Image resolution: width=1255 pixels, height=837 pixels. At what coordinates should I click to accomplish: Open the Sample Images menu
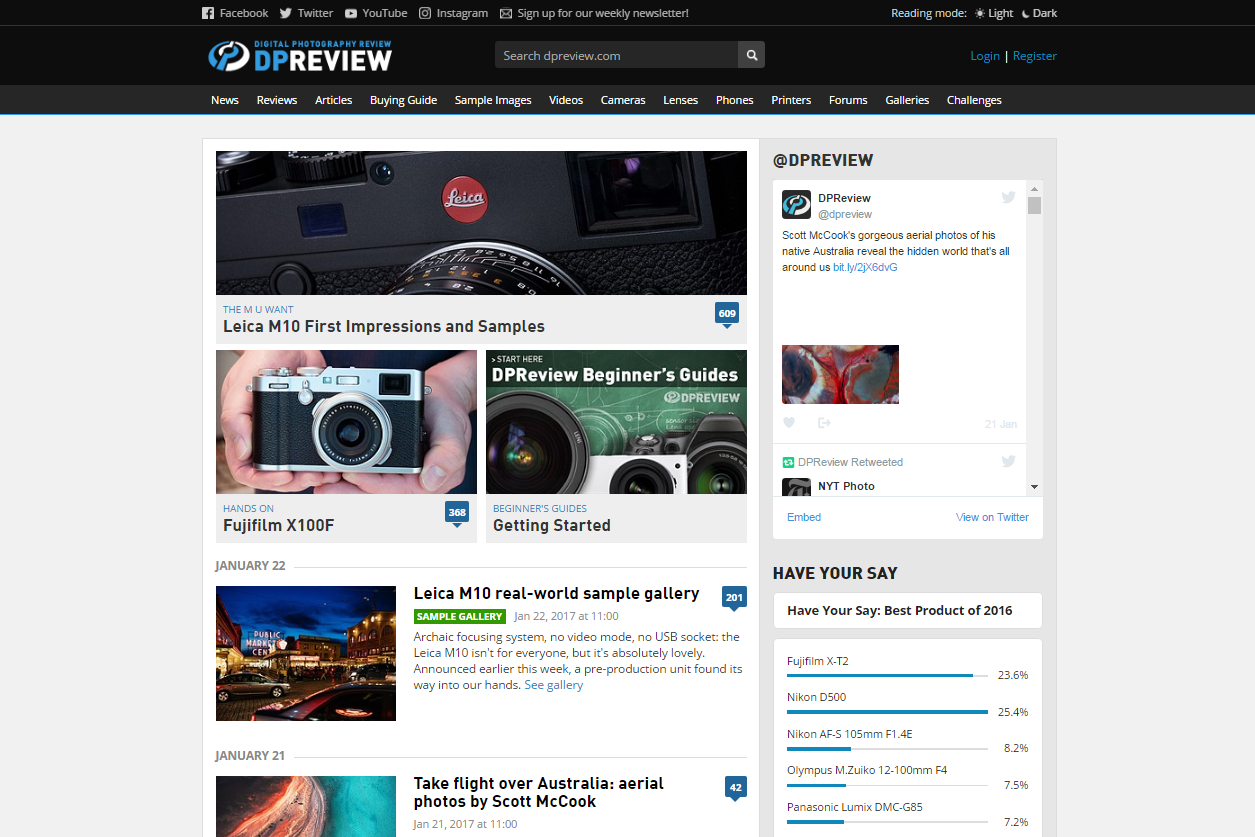click(x=493, y=100)
